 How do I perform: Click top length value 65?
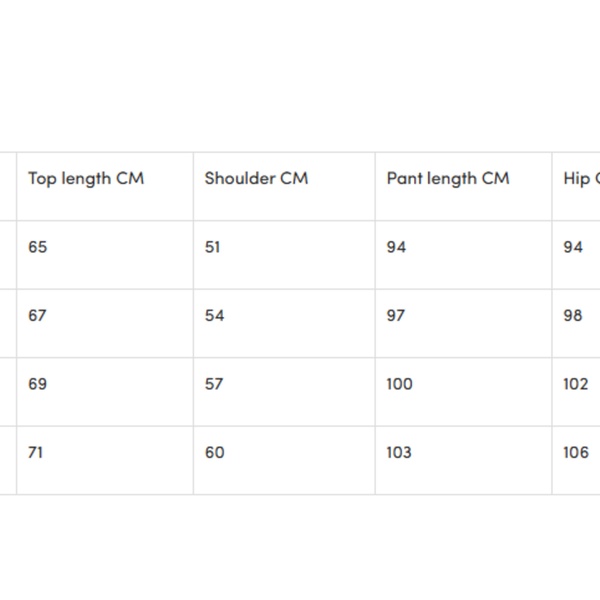click(x=38, y=247)
